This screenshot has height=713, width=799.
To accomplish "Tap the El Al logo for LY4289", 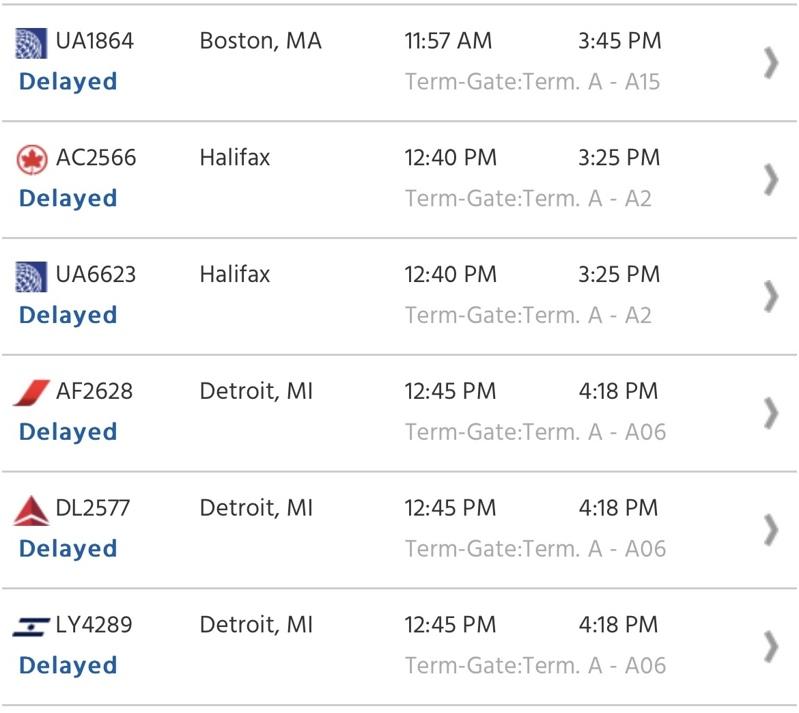I will [x=31, y=626].
